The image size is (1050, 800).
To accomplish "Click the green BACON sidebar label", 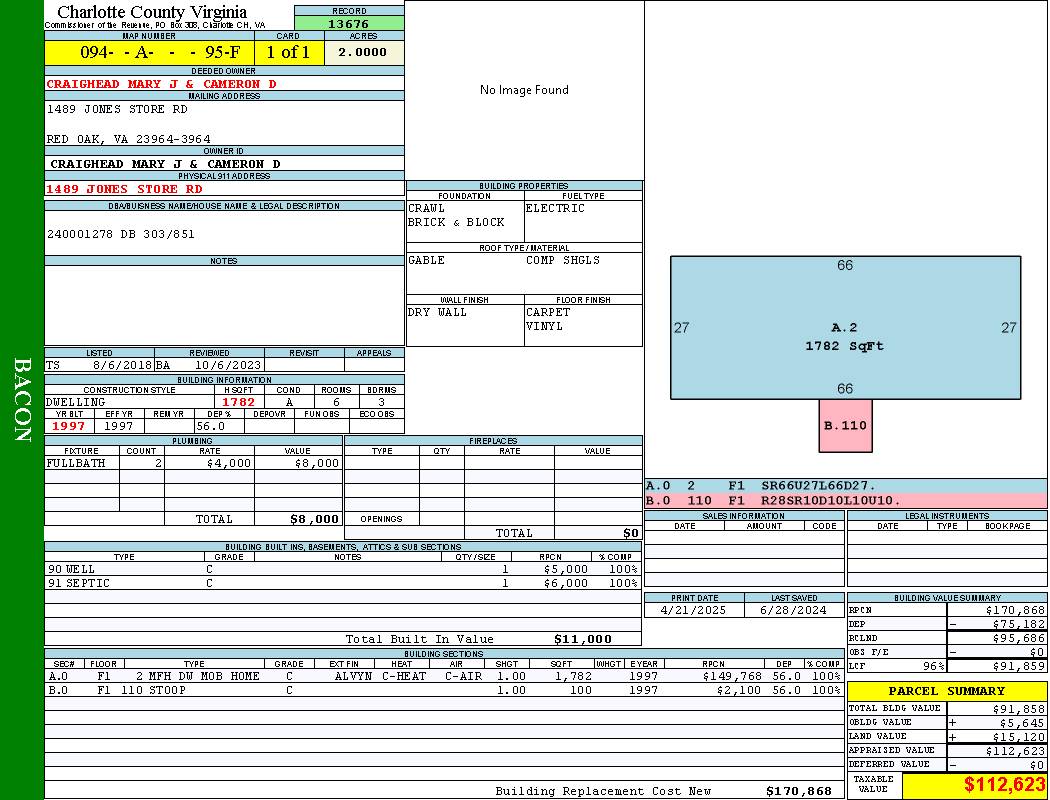I will pos(22,400).
